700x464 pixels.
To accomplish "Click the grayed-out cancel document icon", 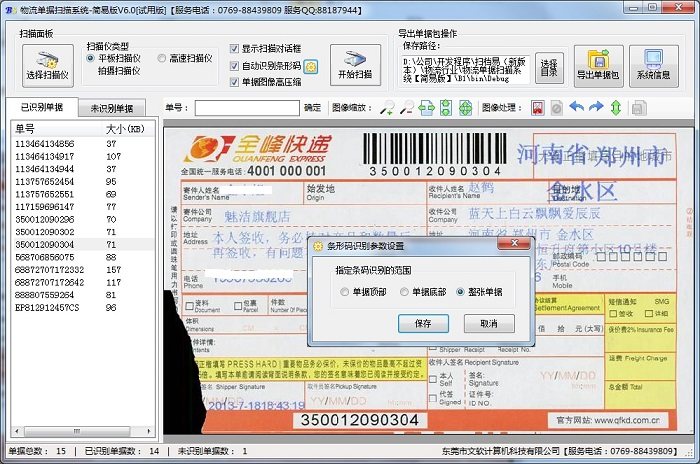I will [x=556, y=108].
